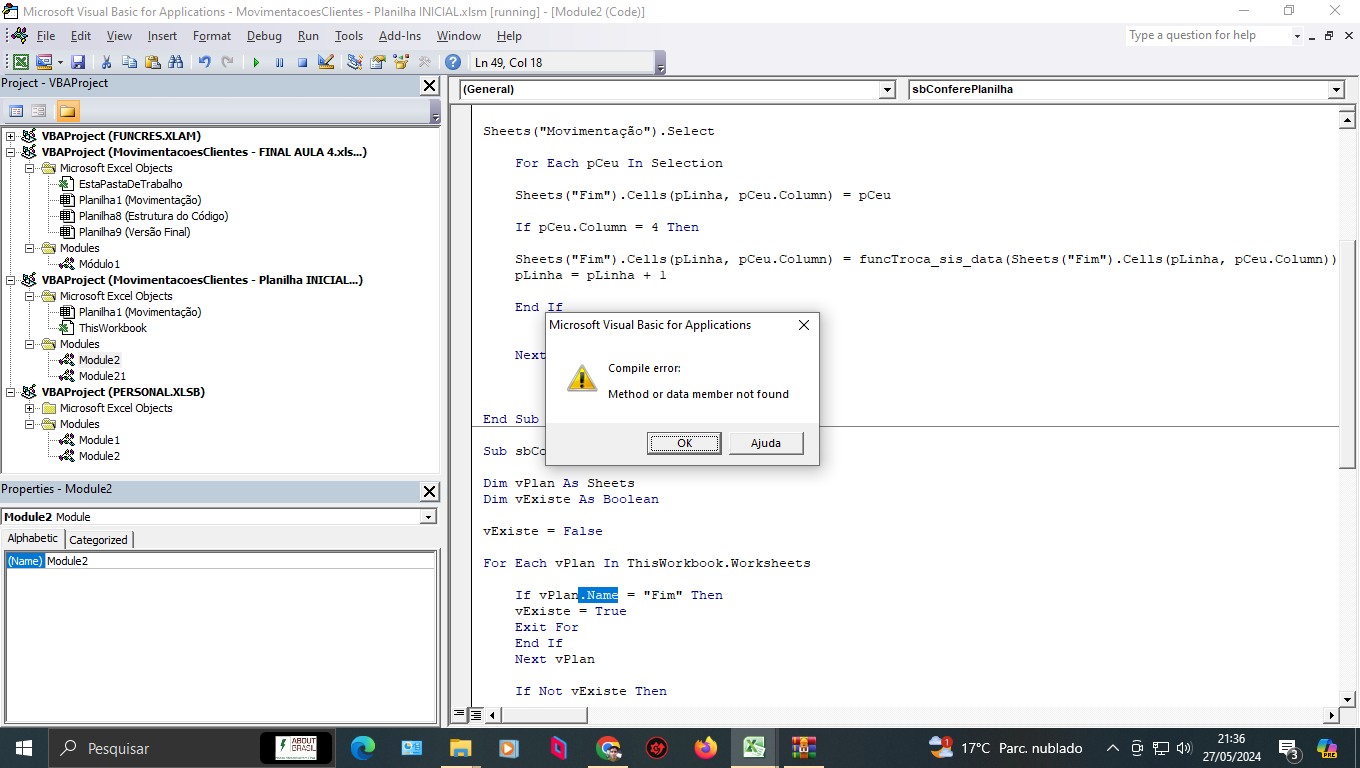Open Visual Basic Help question mark icon
Screen dimensions: 1360x768
coord(453,62)
